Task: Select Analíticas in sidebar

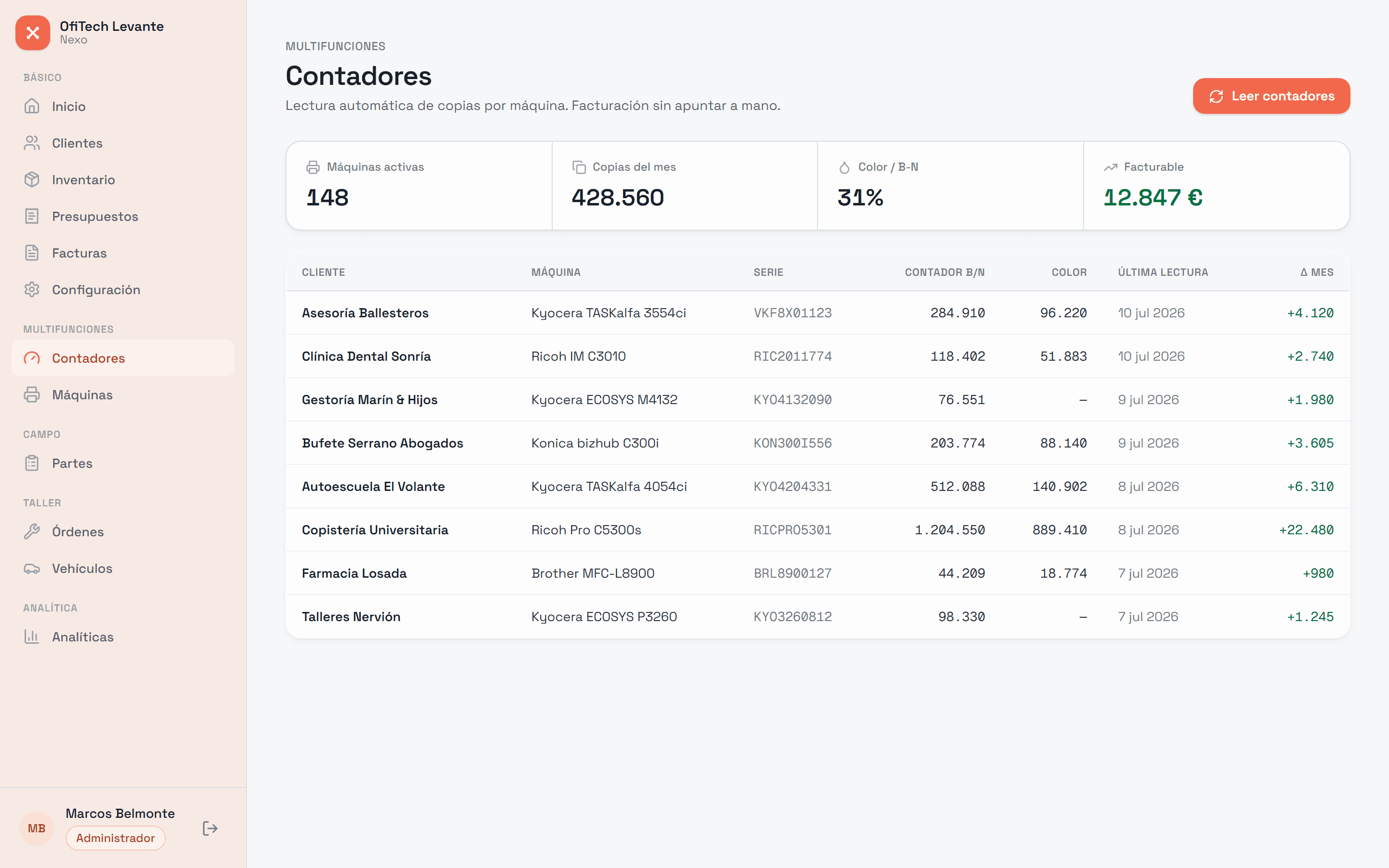Action: tap(123, 637)
